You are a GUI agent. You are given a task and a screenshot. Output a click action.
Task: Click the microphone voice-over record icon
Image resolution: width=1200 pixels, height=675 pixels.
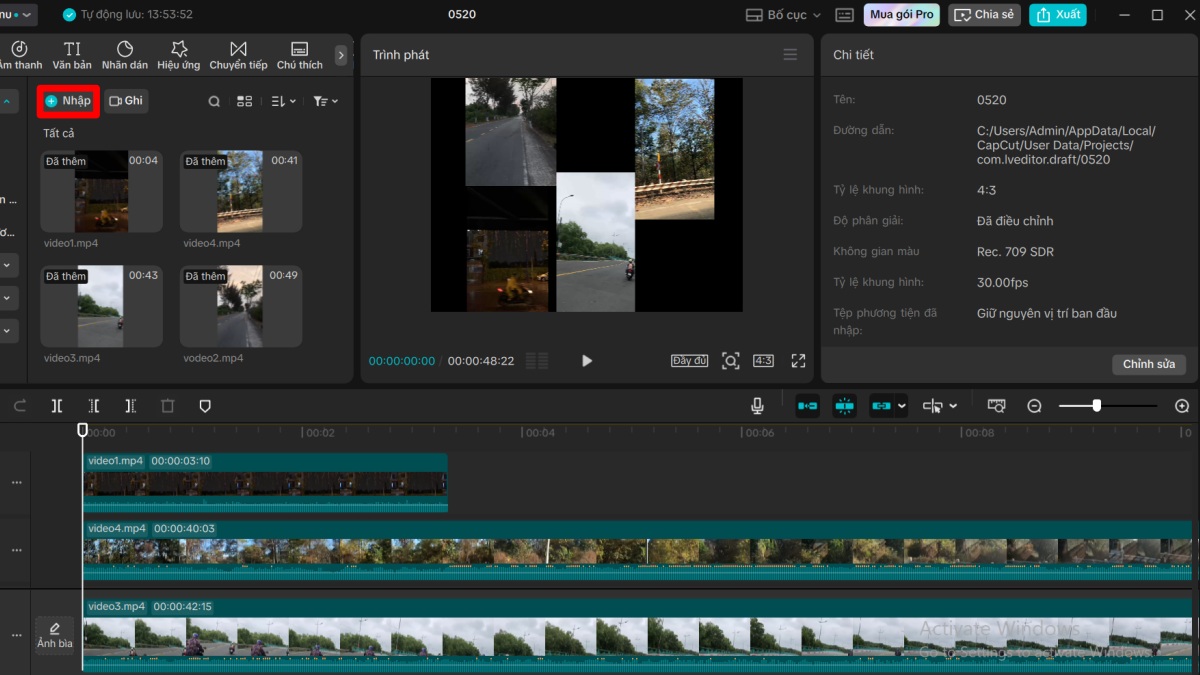[x=757, y=405]
